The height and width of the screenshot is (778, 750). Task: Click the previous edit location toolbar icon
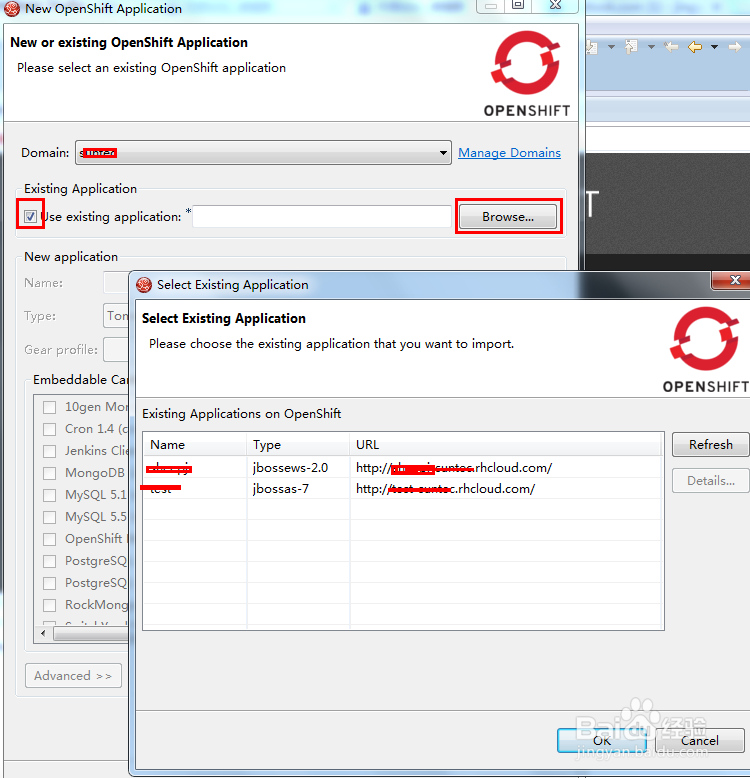click(x=671, y=47)
